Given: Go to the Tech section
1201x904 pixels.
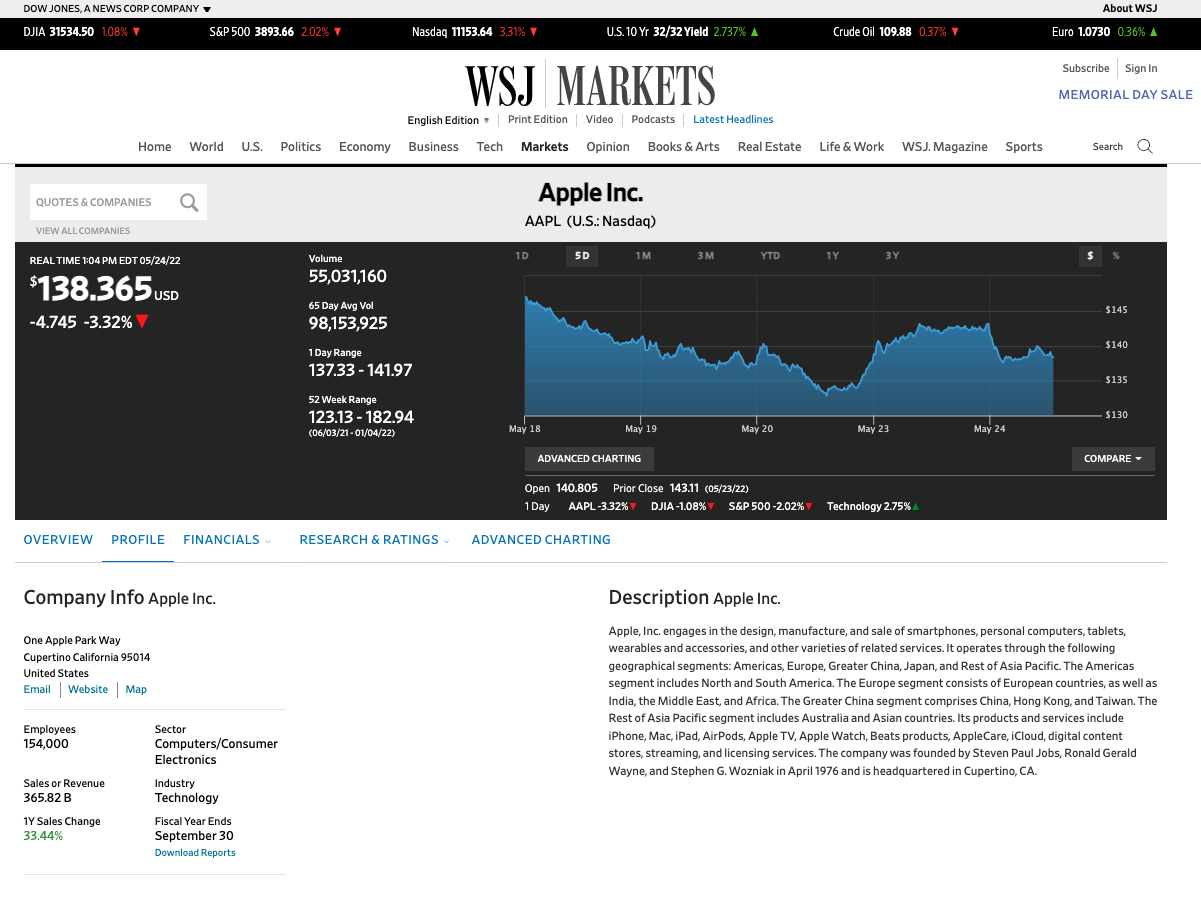Looking at the screenshot, I should point(490,147).
